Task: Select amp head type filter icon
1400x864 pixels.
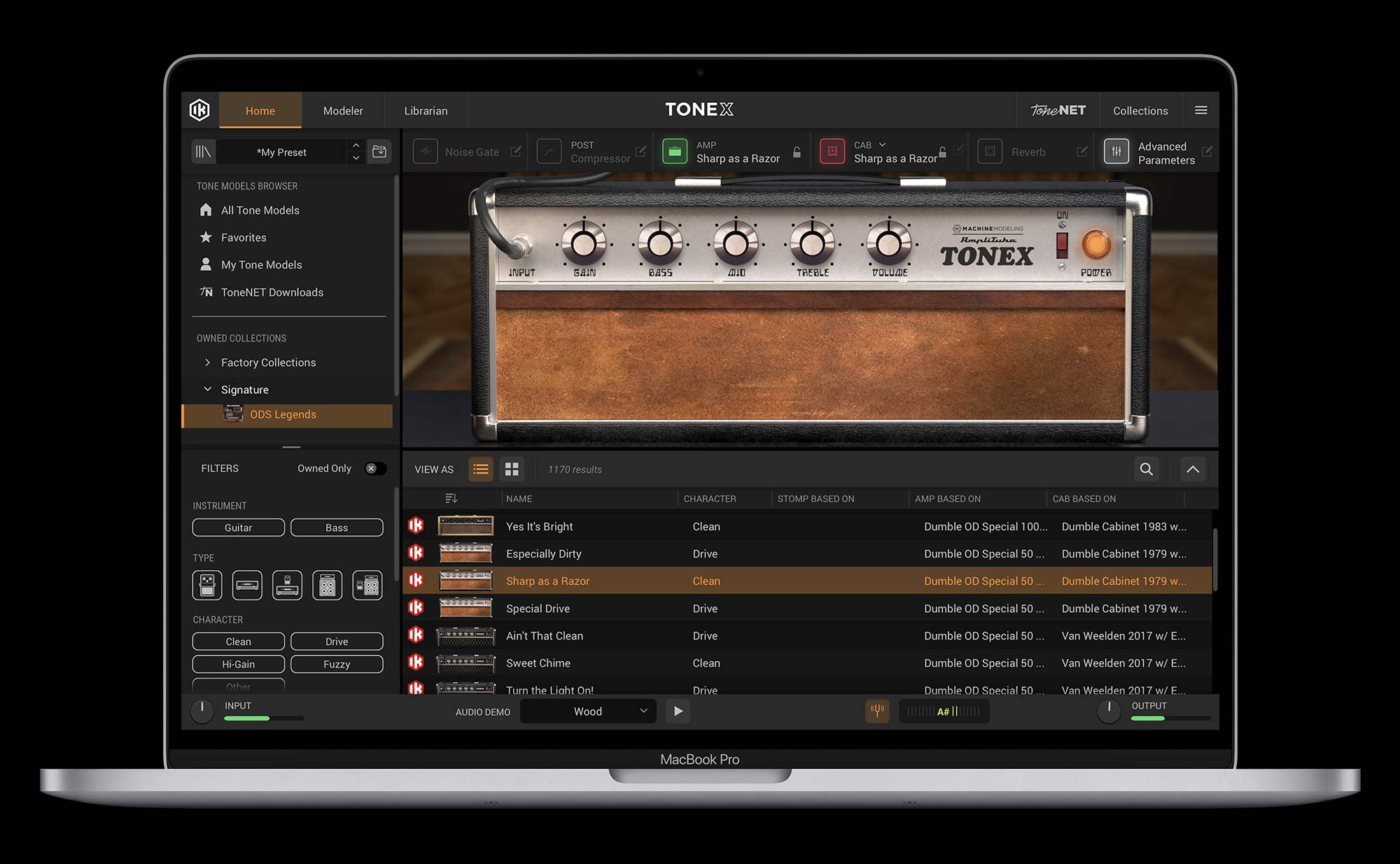Action: (247, 585)
